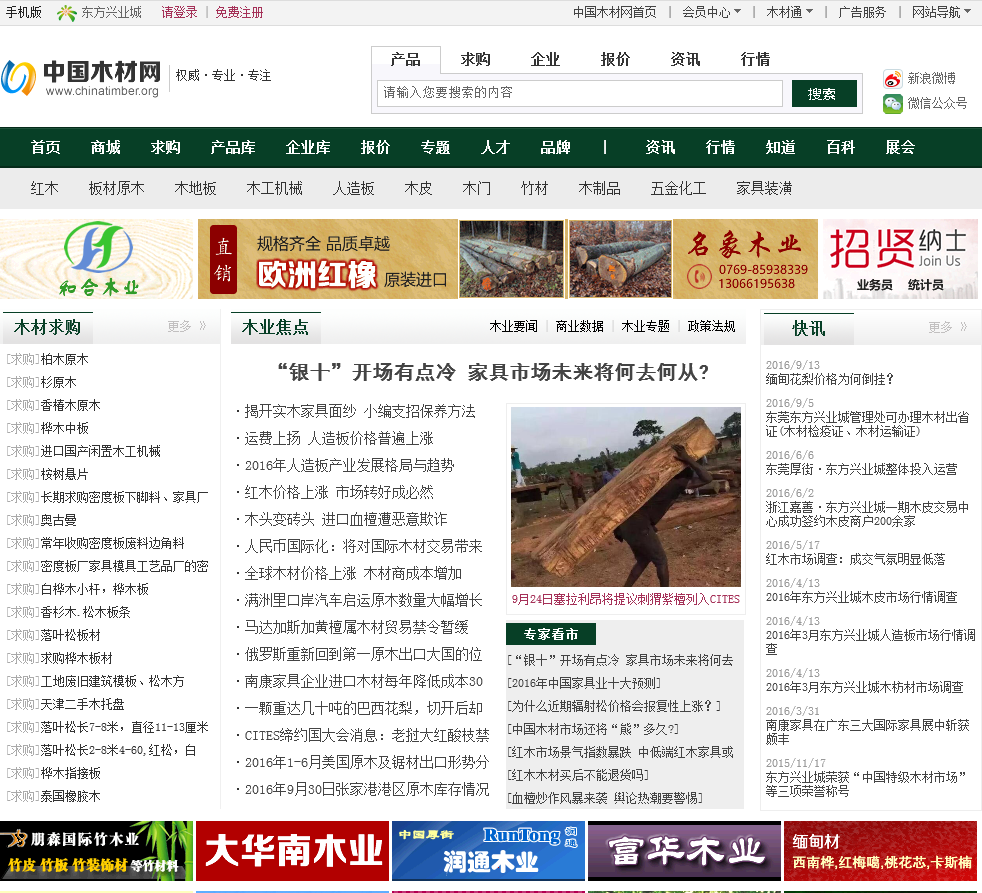Viewport: 982px width, 893px height.
Task: Go to 家具装潢 category
Action: pyautogui.click(x=764, y=188)
